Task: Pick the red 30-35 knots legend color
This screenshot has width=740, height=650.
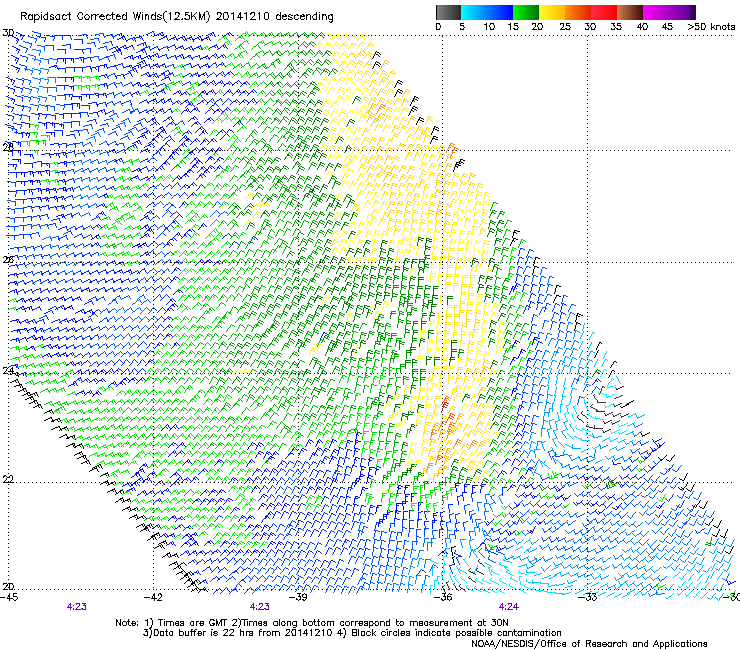Action: pos(604,12)
